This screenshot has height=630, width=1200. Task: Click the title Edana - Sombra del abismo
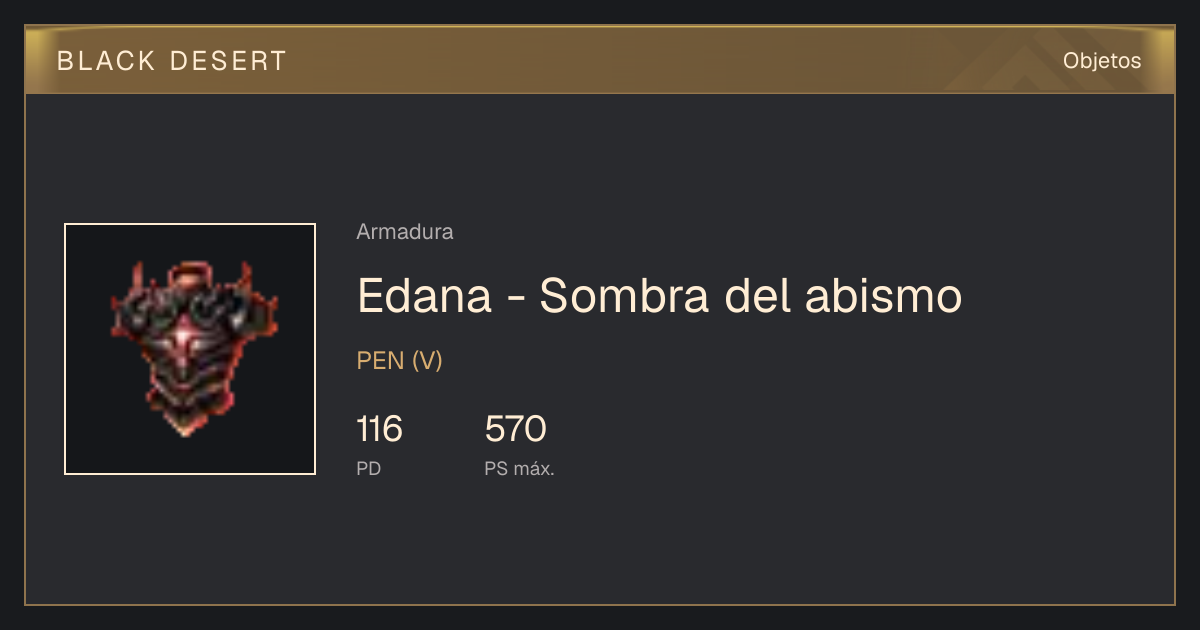coord(659,296)
